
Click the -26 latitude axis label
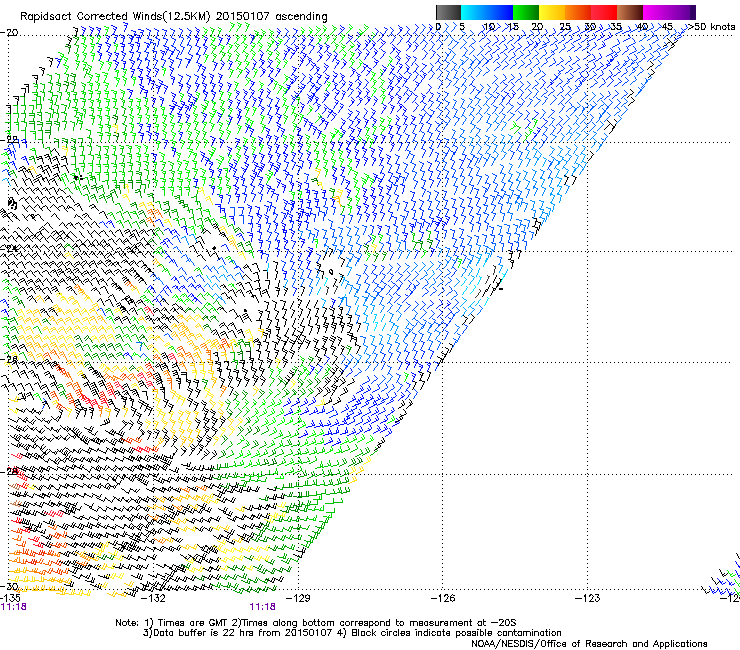(9, 359)
